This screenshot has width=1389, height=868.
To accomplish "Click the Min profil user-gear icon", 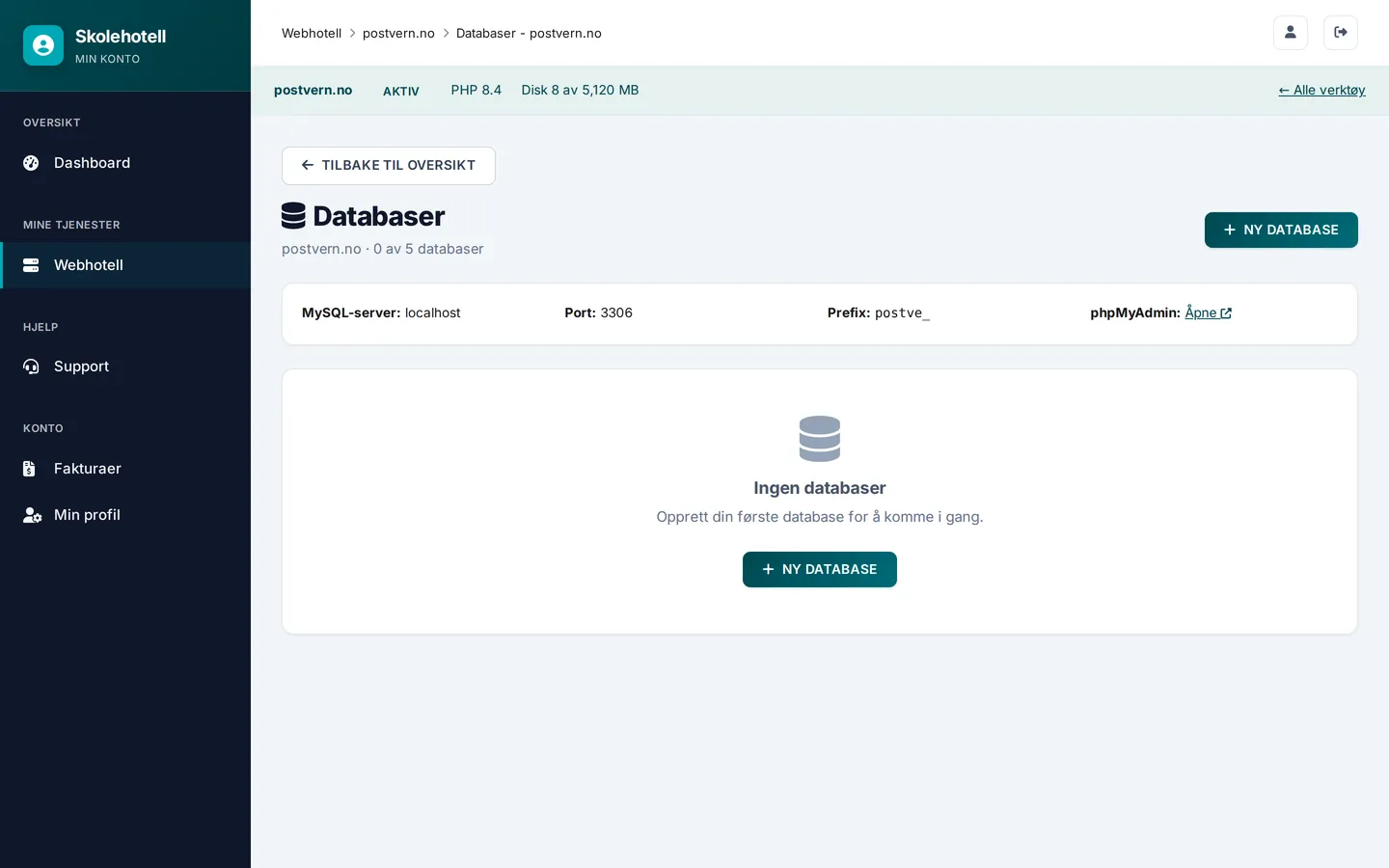I will pyautogui.click(x=32, y=515).
